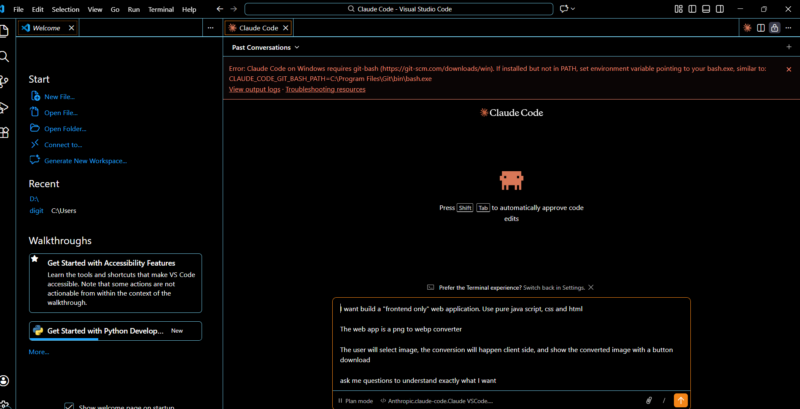Toggle Plan mode in the prompt footer

355,401
